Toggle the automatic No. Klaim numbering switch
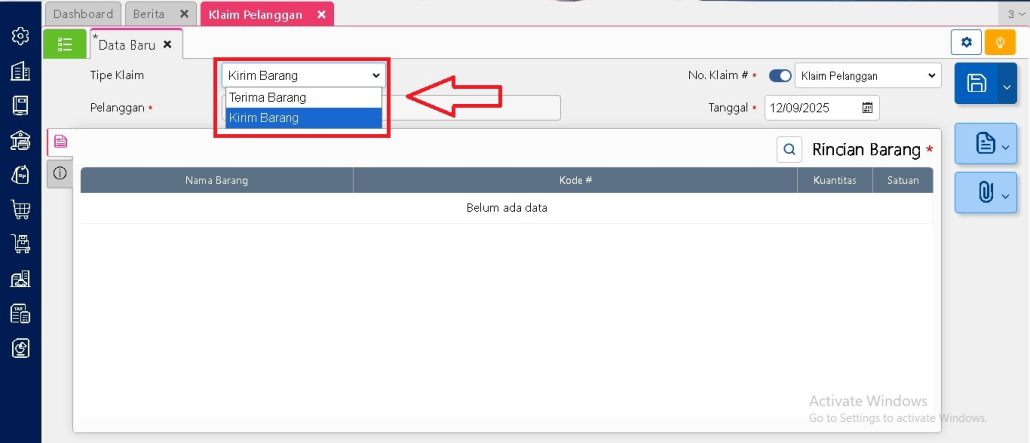Viewport: 1030px width, 443px height. 780,76
